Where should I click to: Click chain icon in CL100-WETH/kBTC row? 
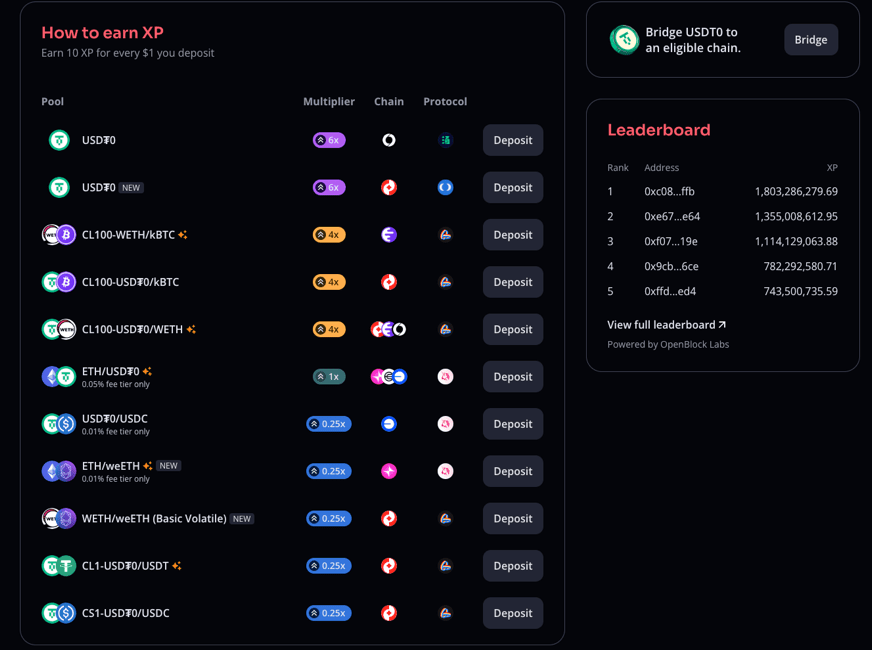point(389,235)
